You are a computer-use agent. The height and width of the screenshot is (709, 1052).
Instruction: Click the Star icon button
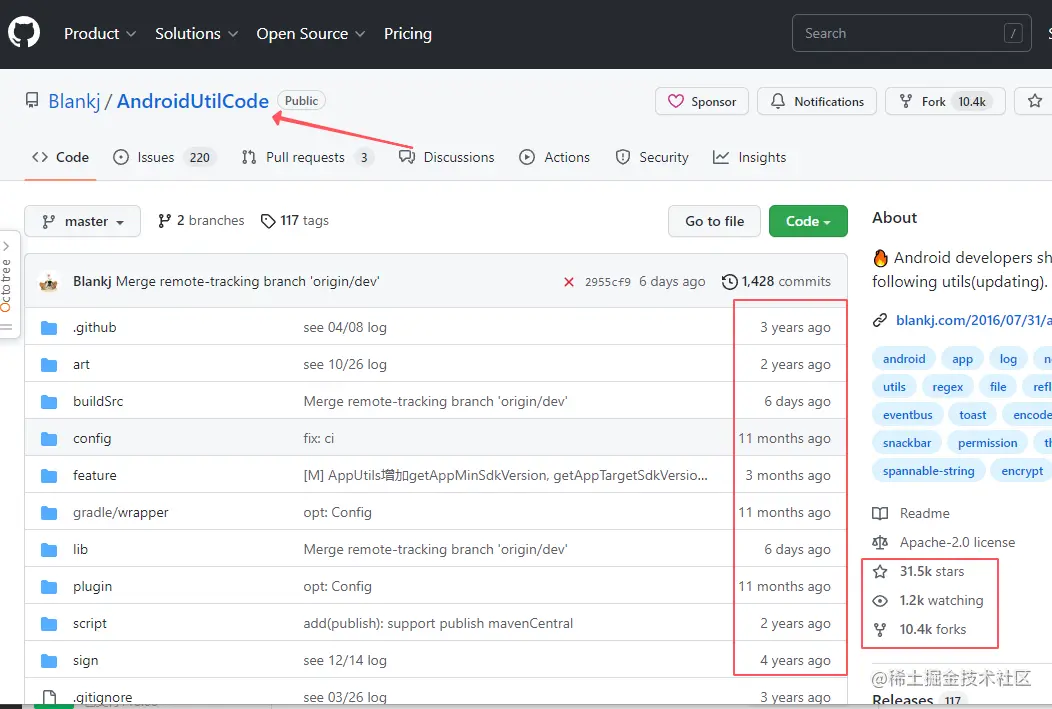pos(1035,101)
